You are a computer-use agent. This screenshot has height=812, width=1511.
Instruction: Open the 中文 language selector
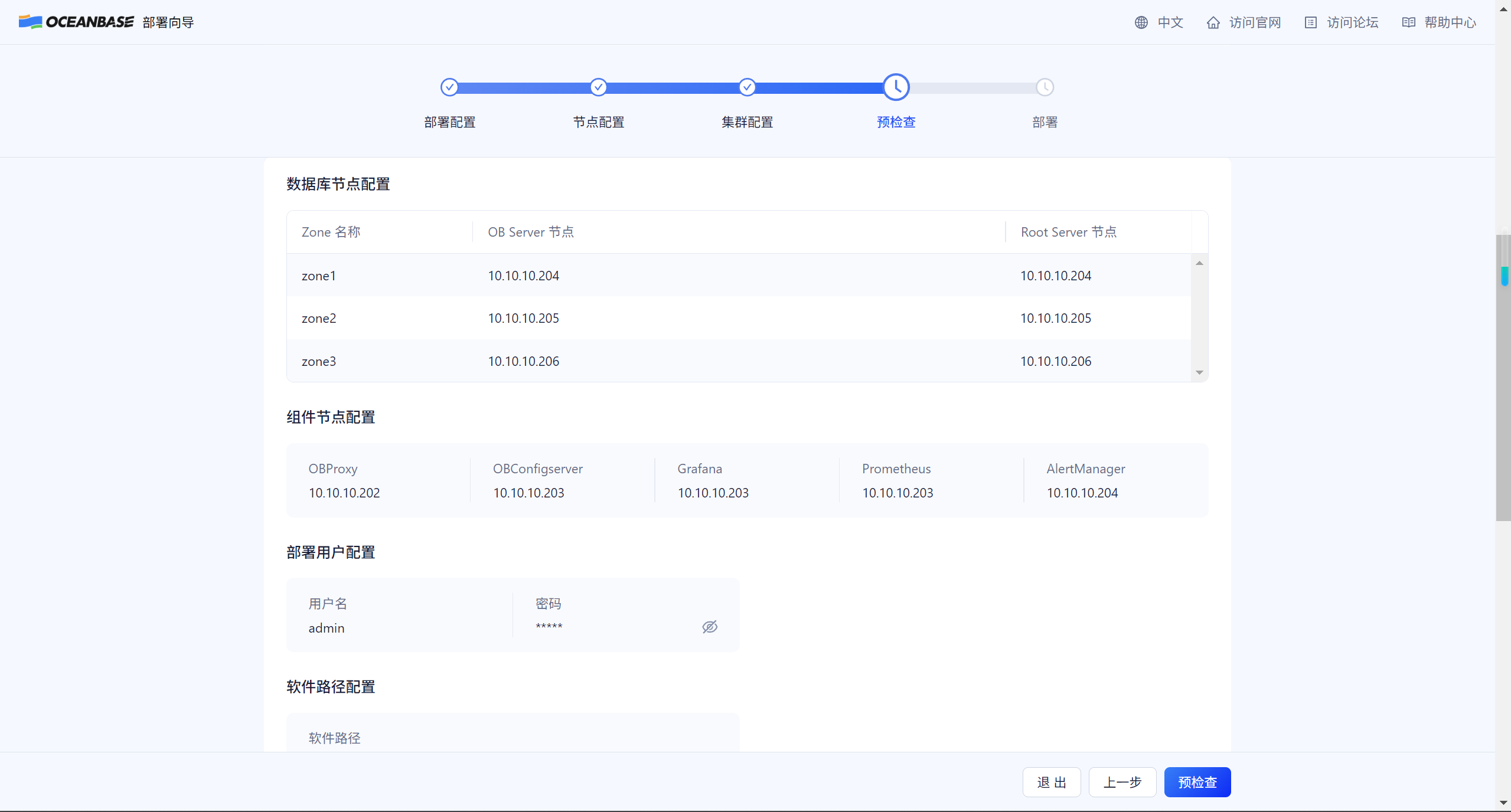pos(1170,22)
